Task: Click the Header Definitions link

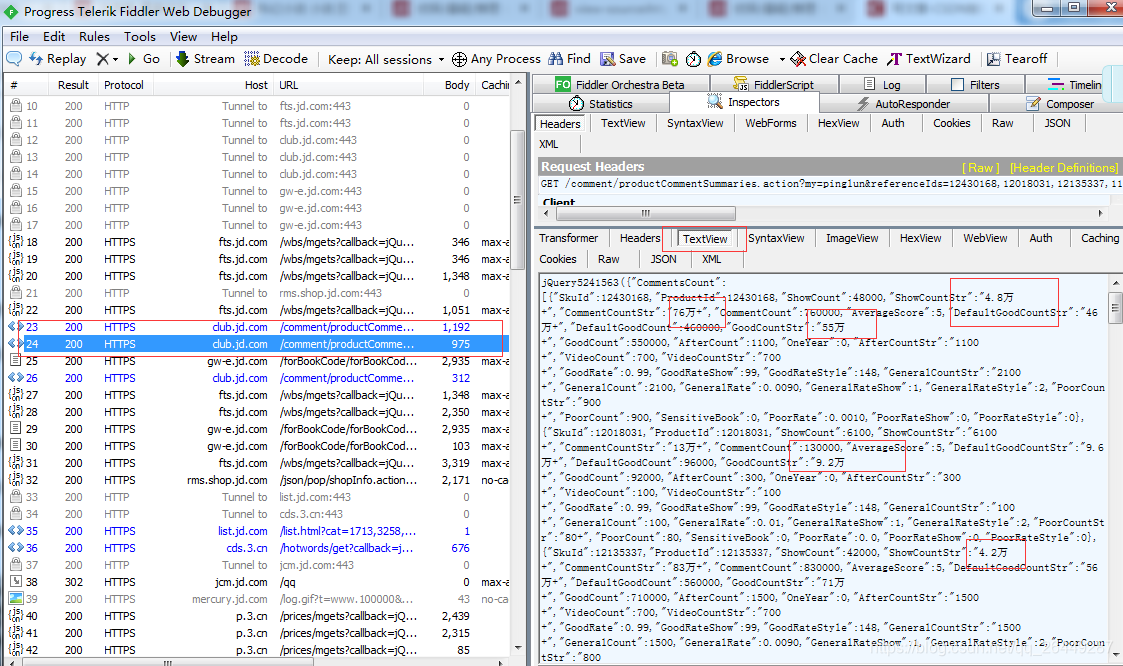Action: click(x=1064, y=168)
